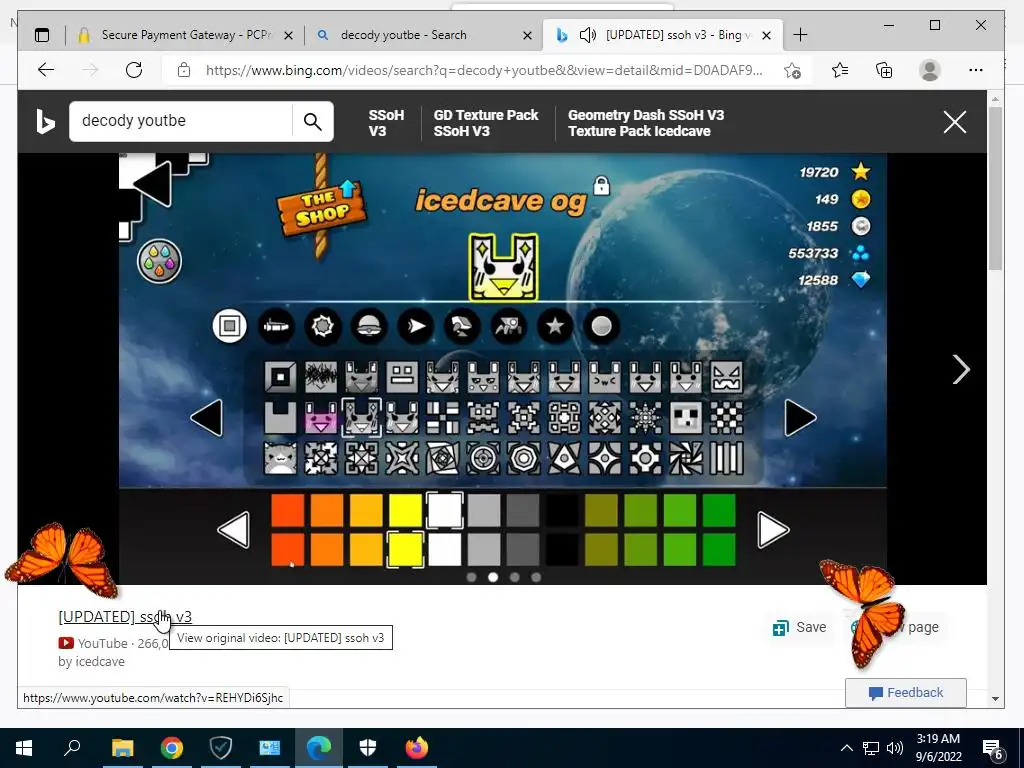This screenshot has height=768, width=1024.
Task: View site information lock icon
Action: click(184, 70)
